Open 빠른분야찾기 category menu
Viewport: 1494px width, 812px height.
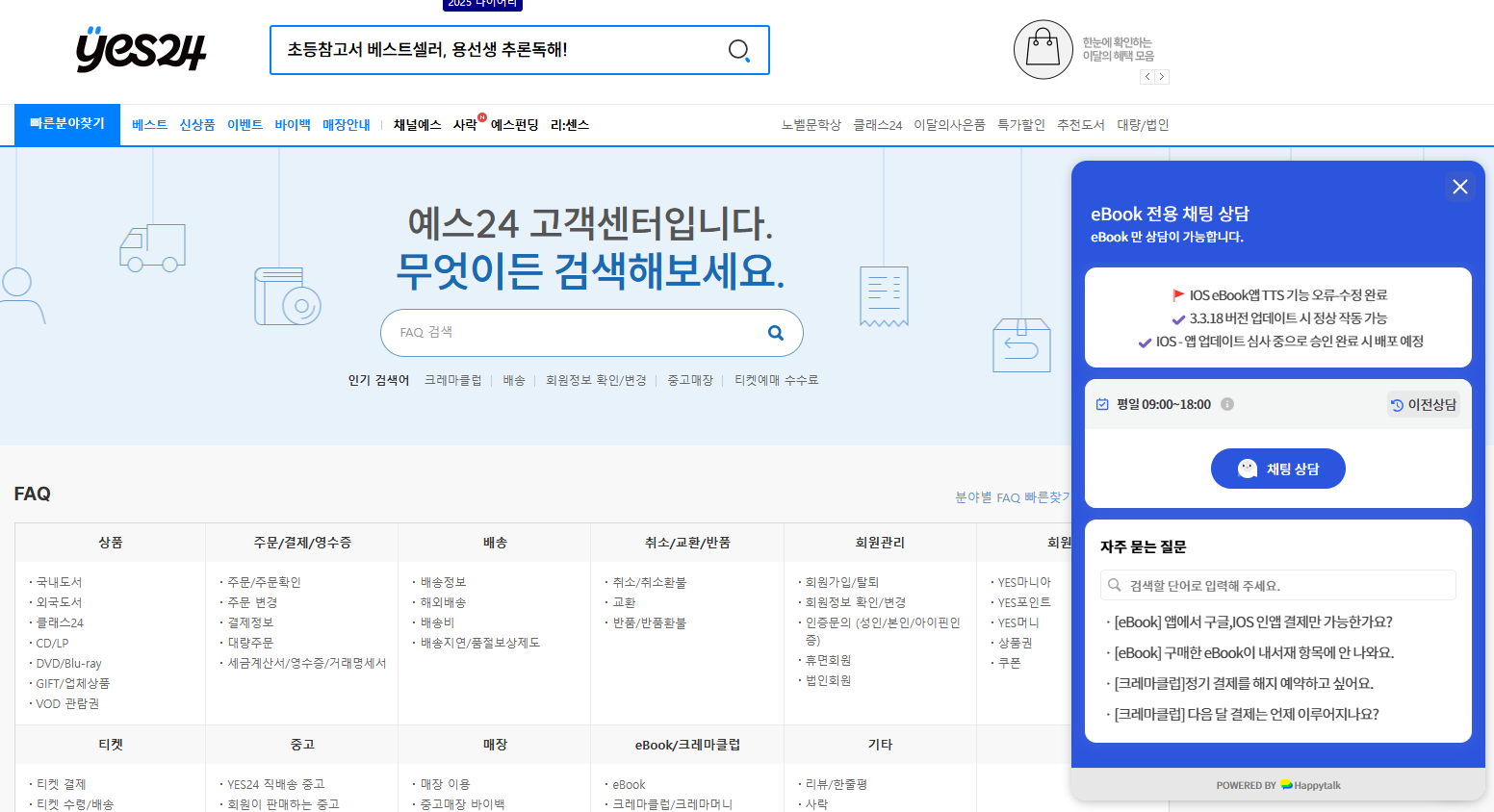pos(67,124)
